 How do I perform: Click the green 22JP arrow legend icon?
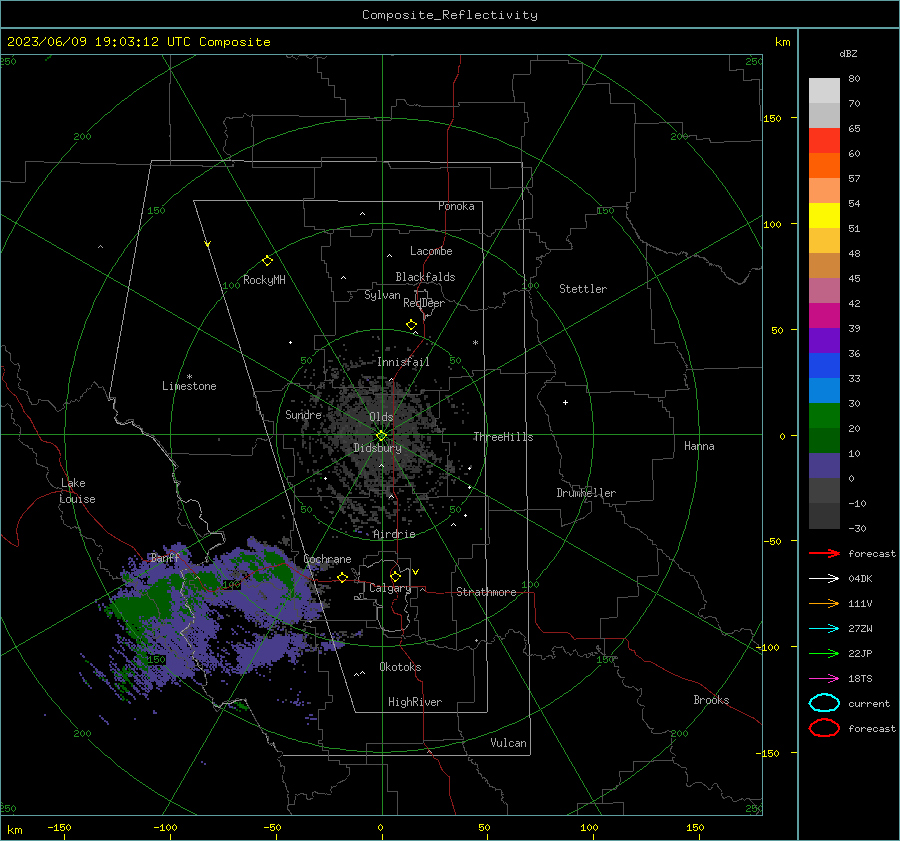pos(824,653)
